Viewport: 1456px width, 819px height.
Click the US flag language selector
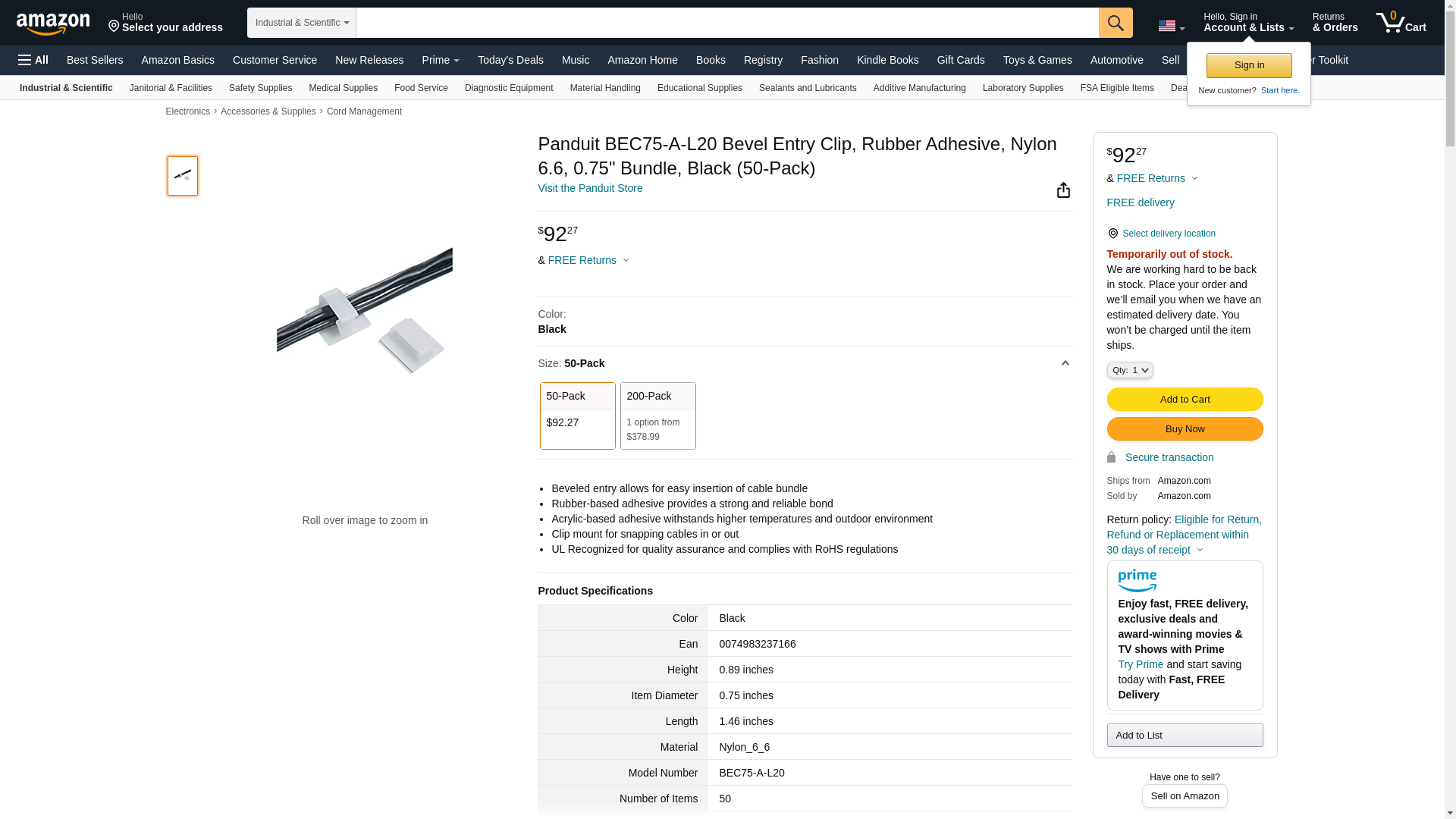click(x=1171, y=26)
